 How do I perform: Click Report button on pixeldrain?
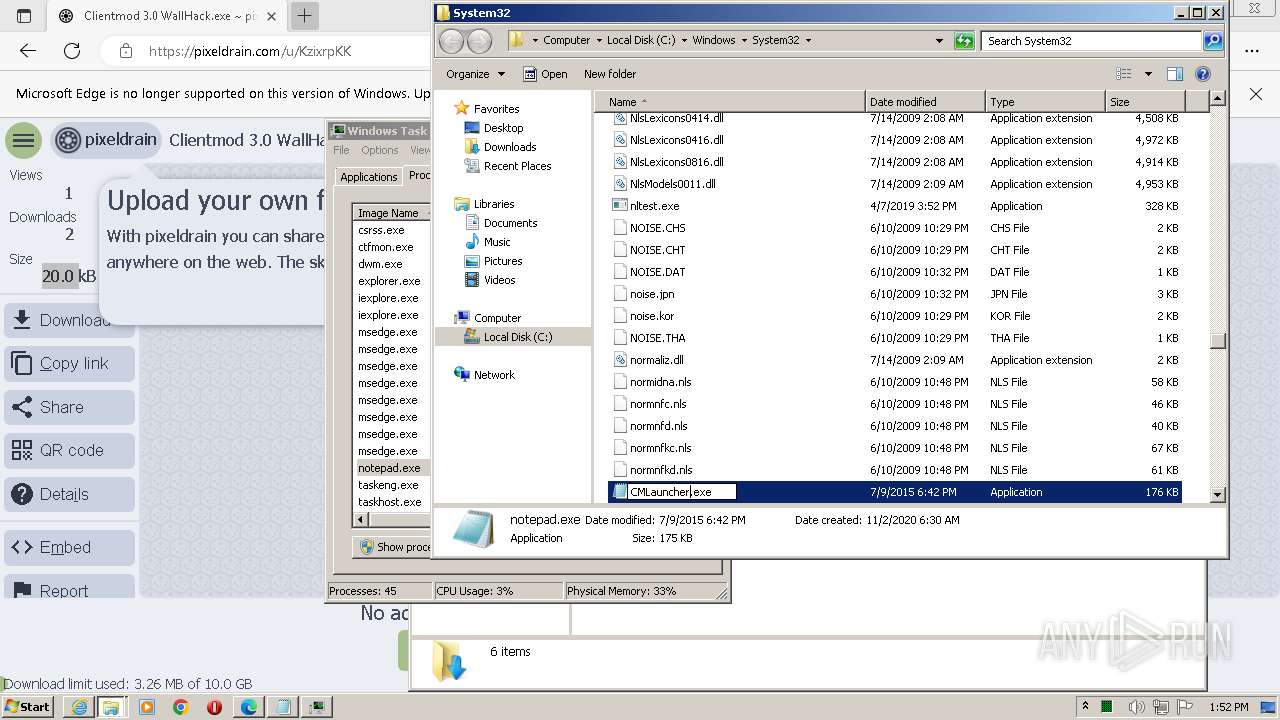pyautogui.click(x=70, y=587)
